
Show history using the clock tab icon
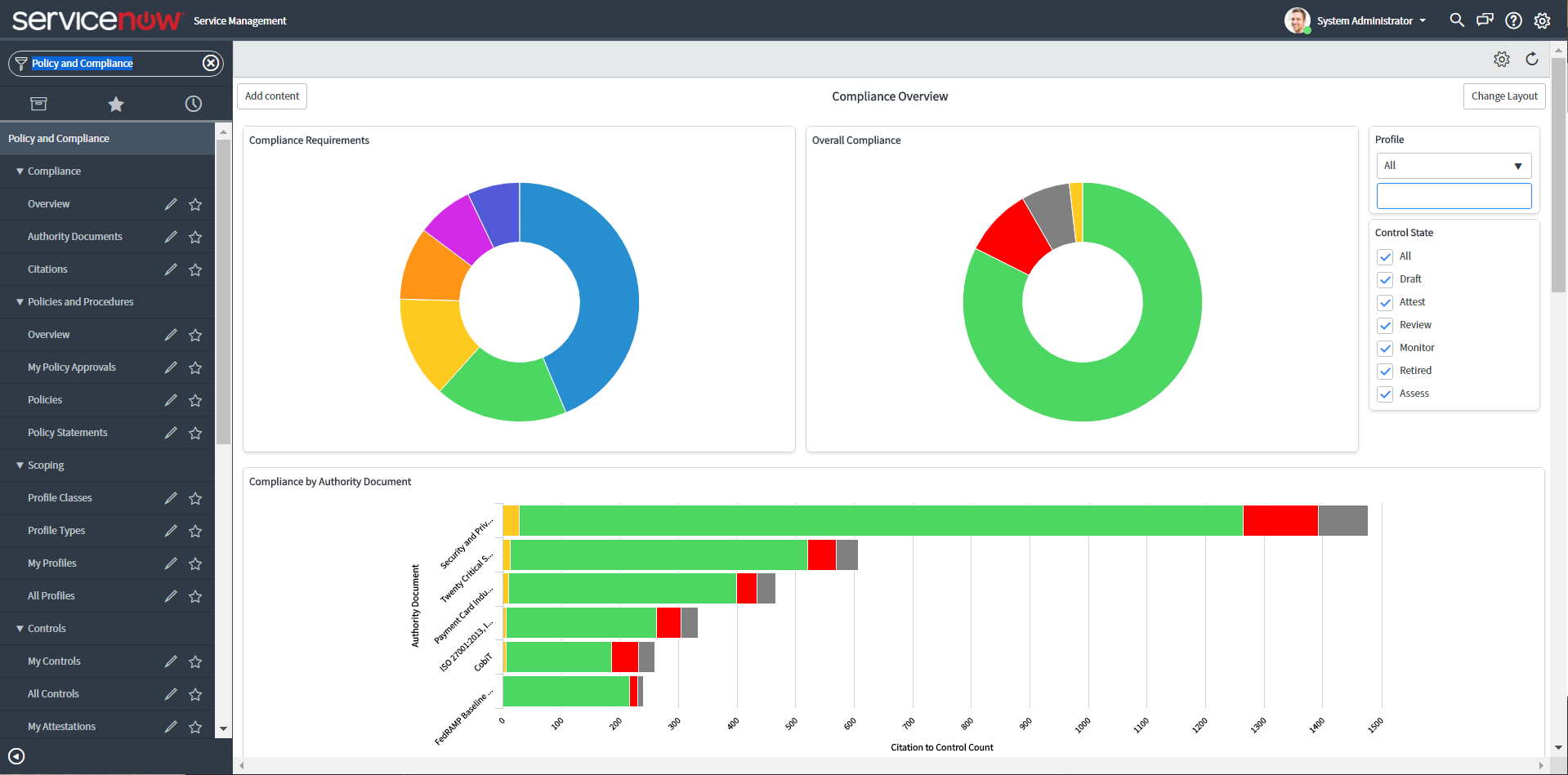click(x=193, y=104)
